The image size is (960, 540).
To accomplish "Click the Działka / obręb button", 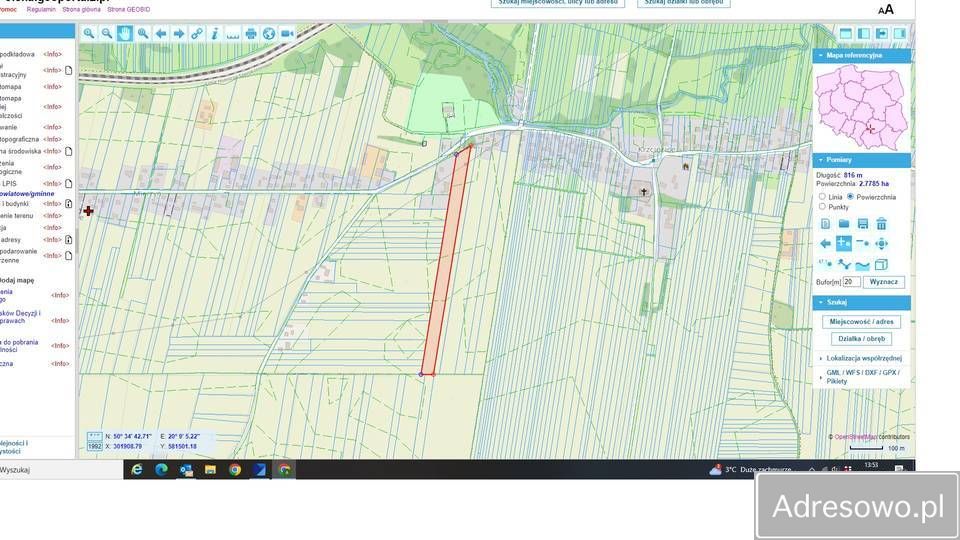I will (861, 339).
